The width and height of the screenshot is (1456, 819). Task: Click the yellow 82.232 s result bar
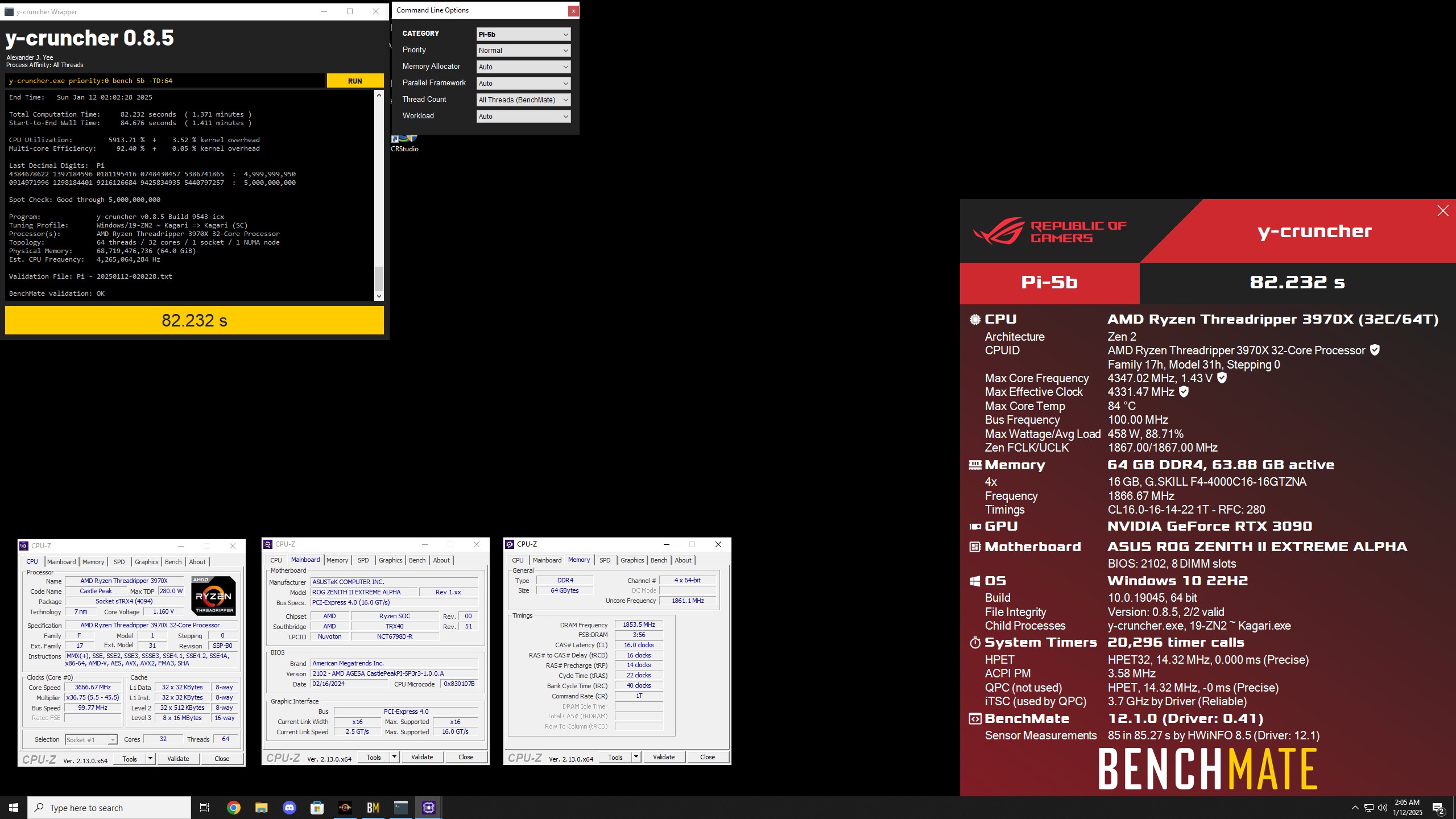coord(195,320)
